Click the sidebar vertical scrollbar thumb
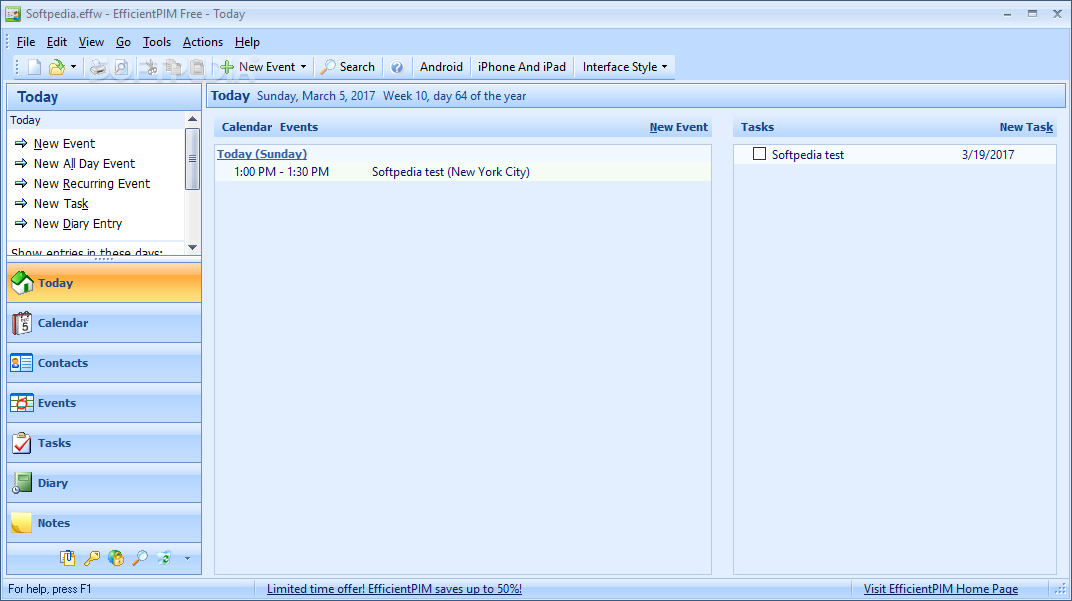The height and width of the screenshot is (601, 1072). coord(192,159)
